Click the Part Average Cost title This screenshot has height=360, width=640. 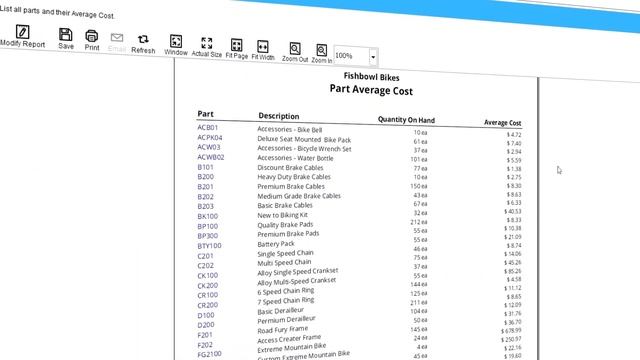(x=371, y=89)
